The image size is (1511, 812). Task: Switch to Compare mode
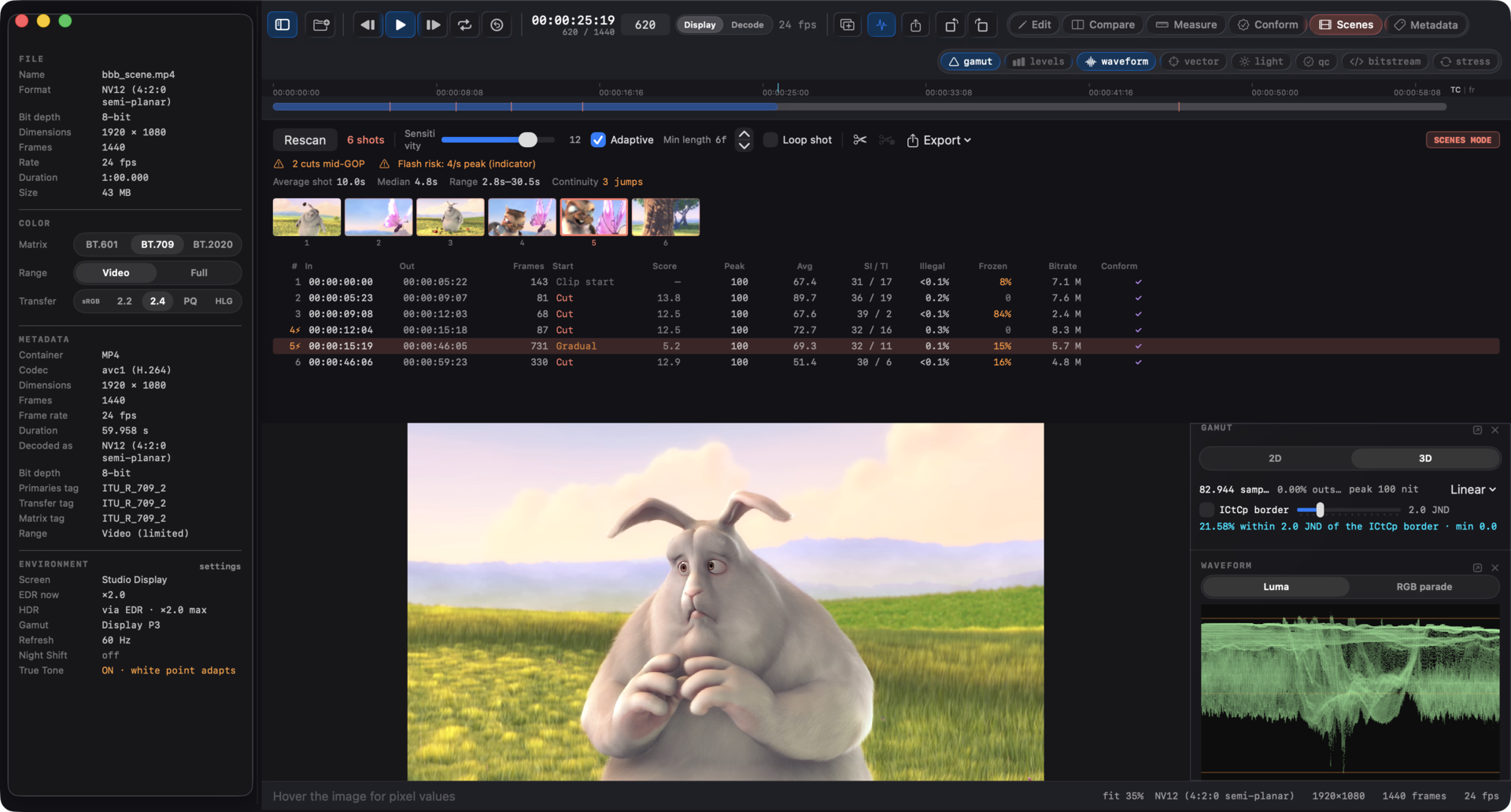[1103, 24]
